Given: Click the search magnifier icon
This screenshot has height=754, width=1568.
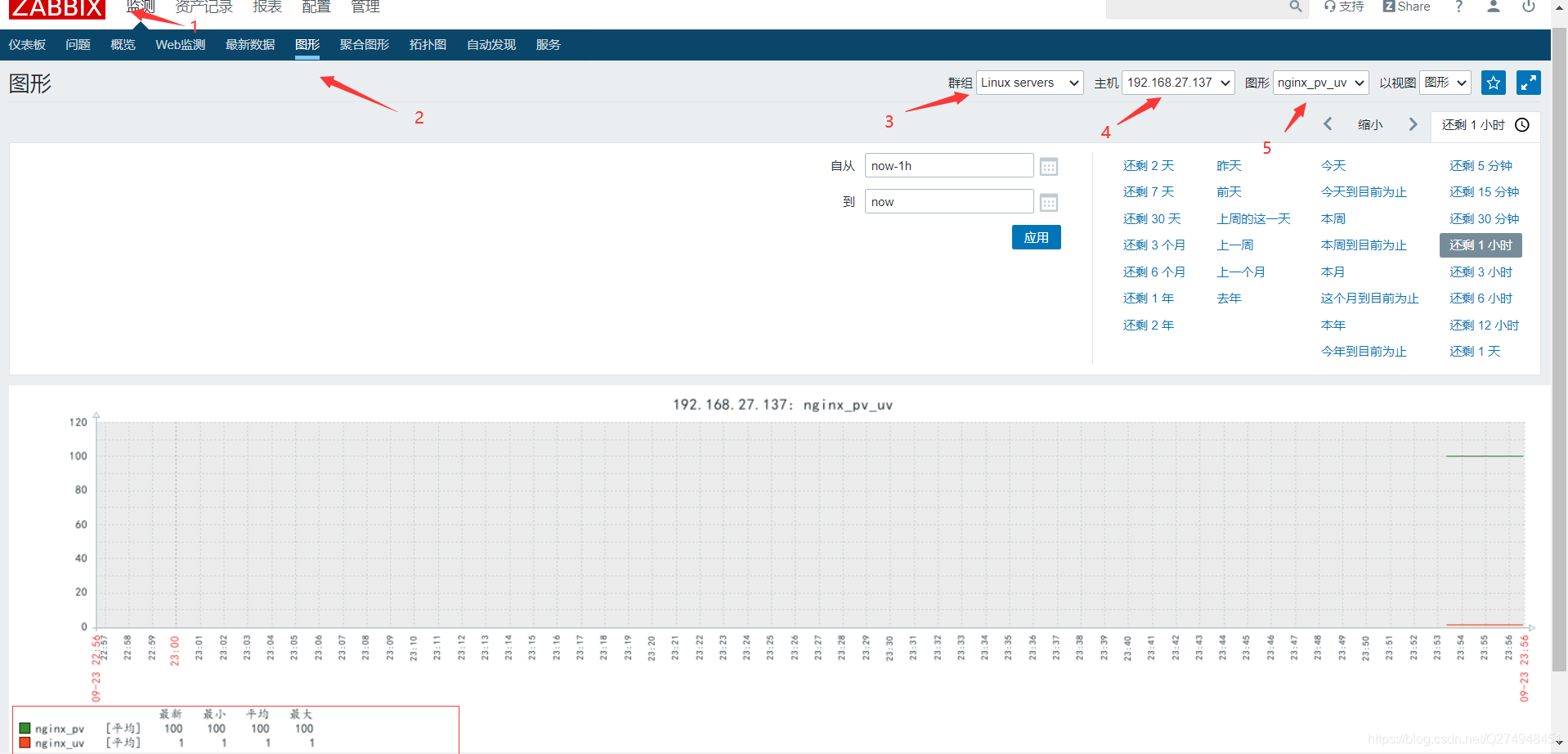Looking at the screenshot, I should click(1295, 7).
